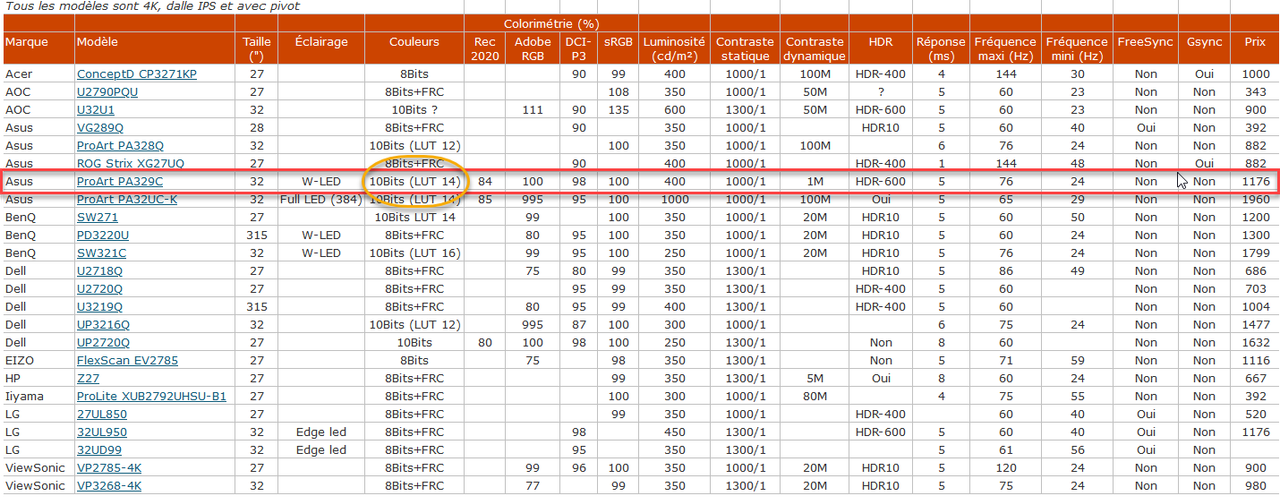Open the LG 32UL950 link

click(102, 433)
